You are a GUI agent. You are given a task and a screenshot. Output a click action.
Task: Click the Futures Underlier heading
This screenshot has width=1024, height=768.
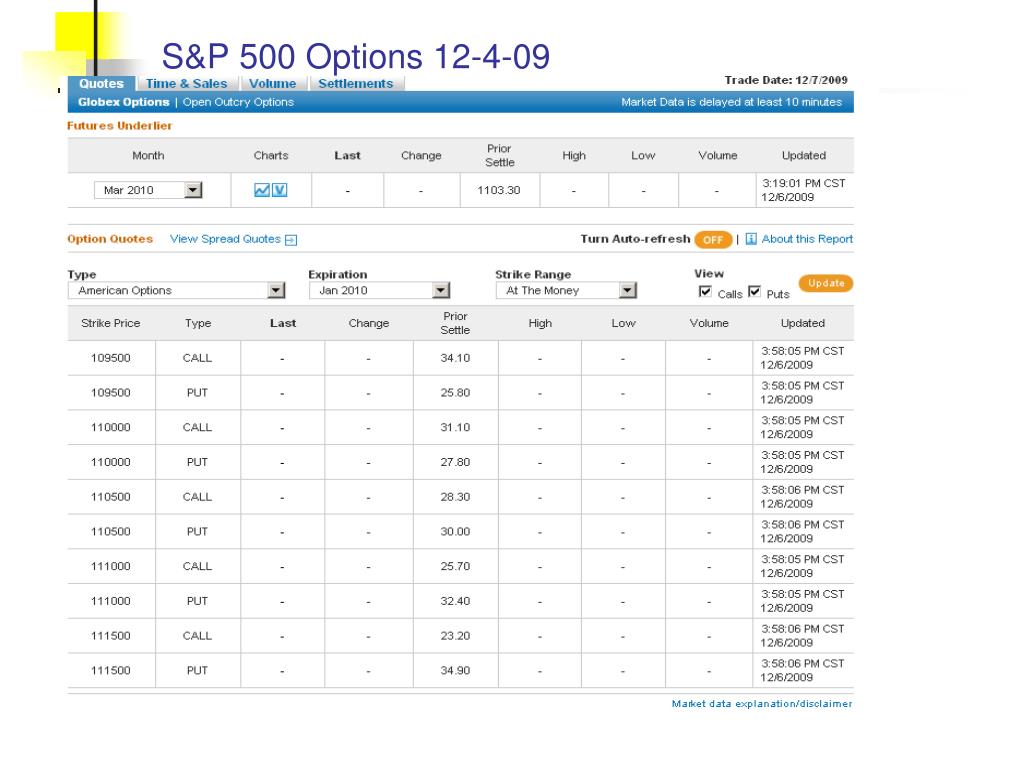(x=120, y=125)
